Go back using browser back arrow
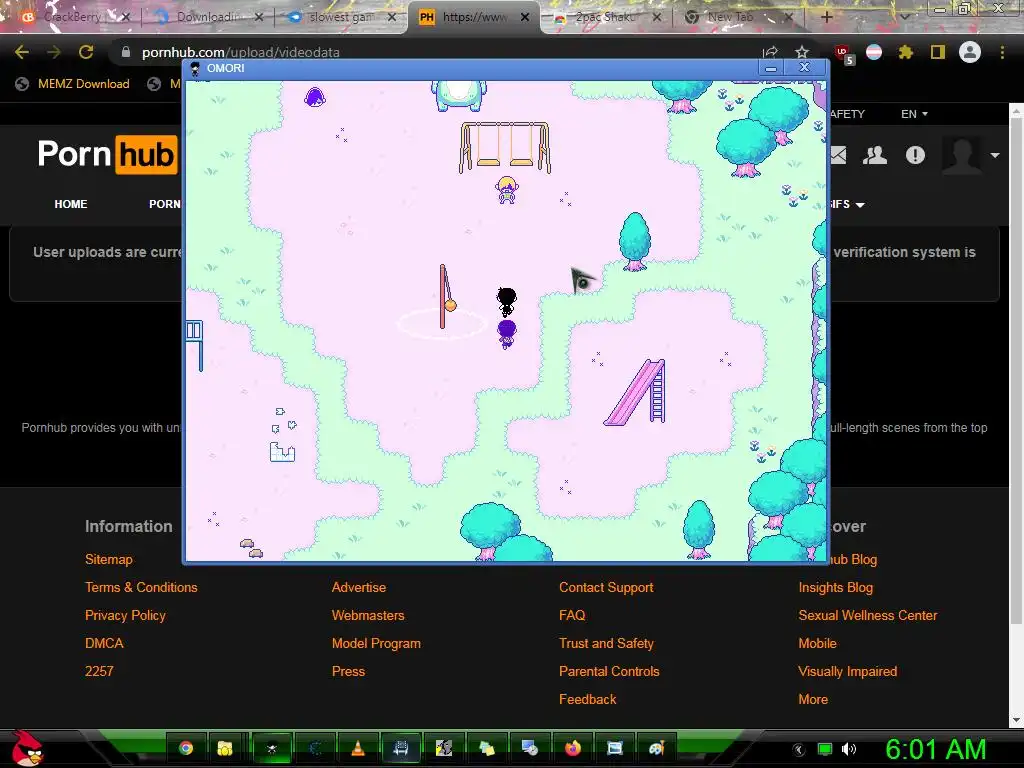The image size is (1024, 768). click(x=22, y=52)
